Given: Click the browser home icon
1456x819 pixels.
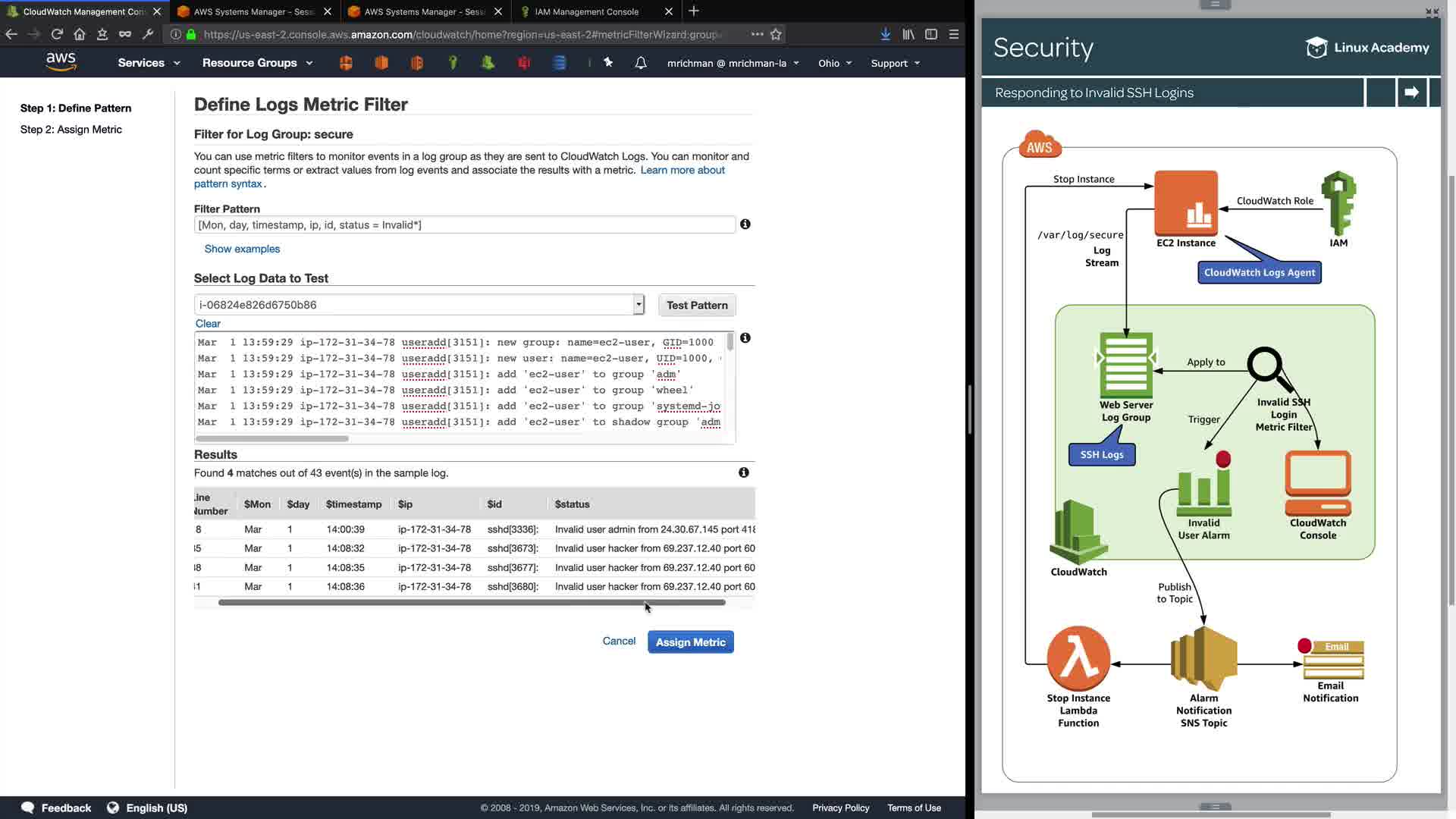Looking at the screenshot, I should point(80,34).
